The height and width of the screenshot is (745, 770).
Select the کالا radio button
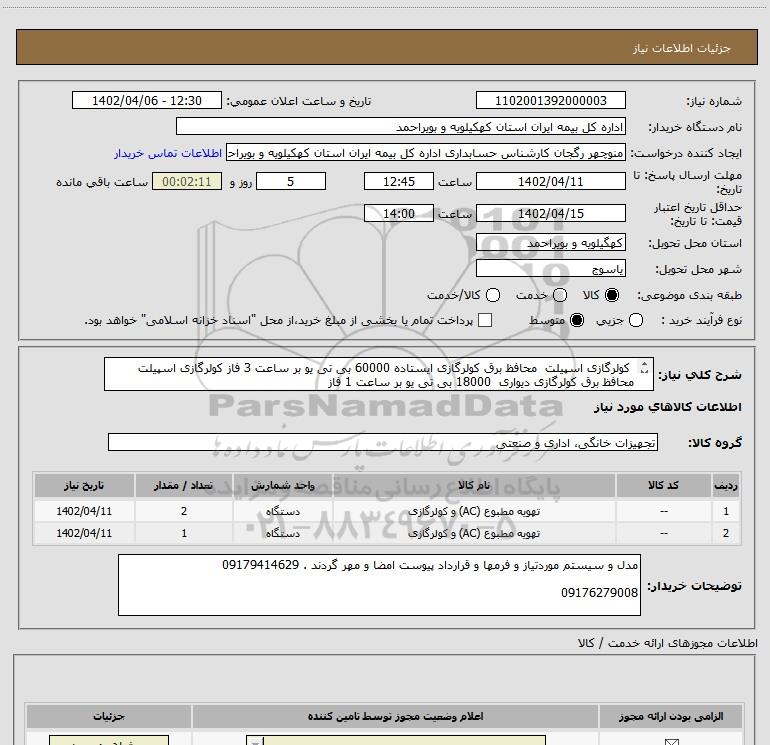(612, 295)
